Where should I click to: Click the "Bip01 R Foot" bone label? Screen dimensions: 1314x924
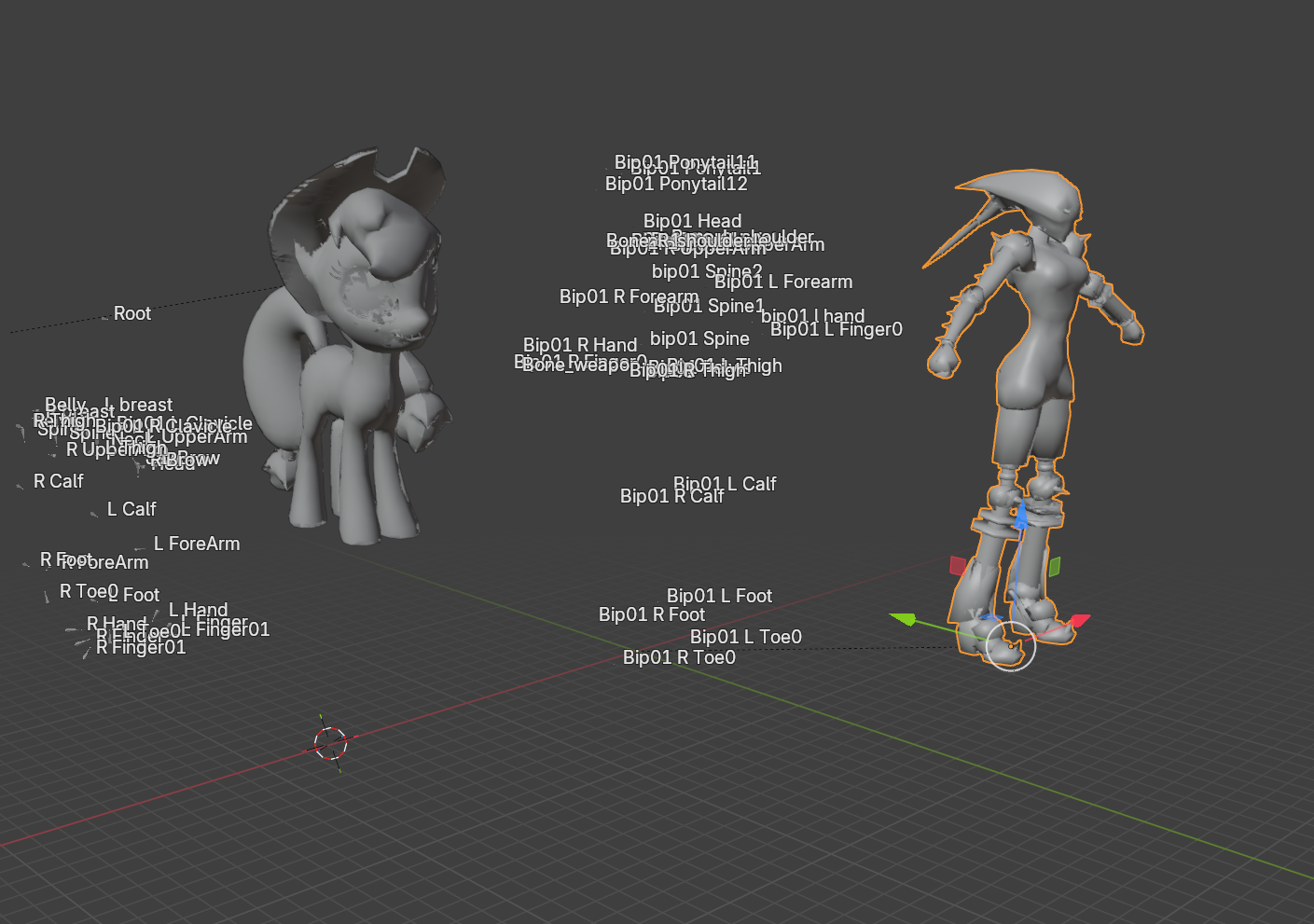pos(652,614)
